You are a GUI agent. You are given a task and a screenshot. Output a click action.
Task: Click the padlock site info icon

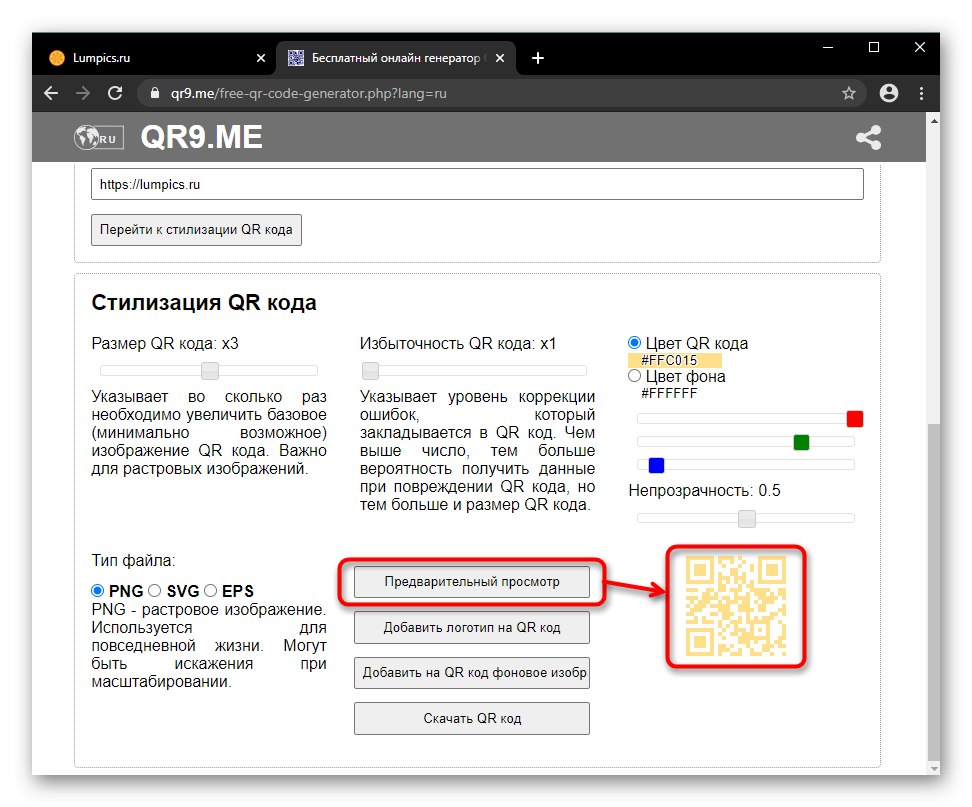pyautogui.click(x=154, y=94)
